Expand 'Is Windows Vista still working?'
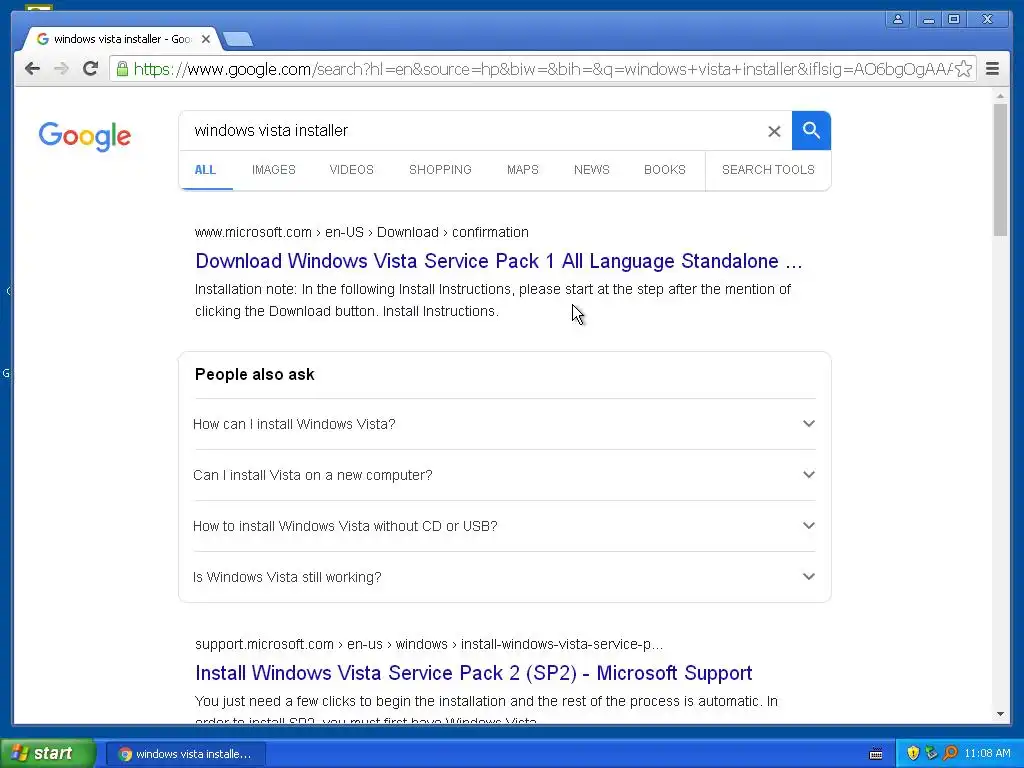 point(505,577)
